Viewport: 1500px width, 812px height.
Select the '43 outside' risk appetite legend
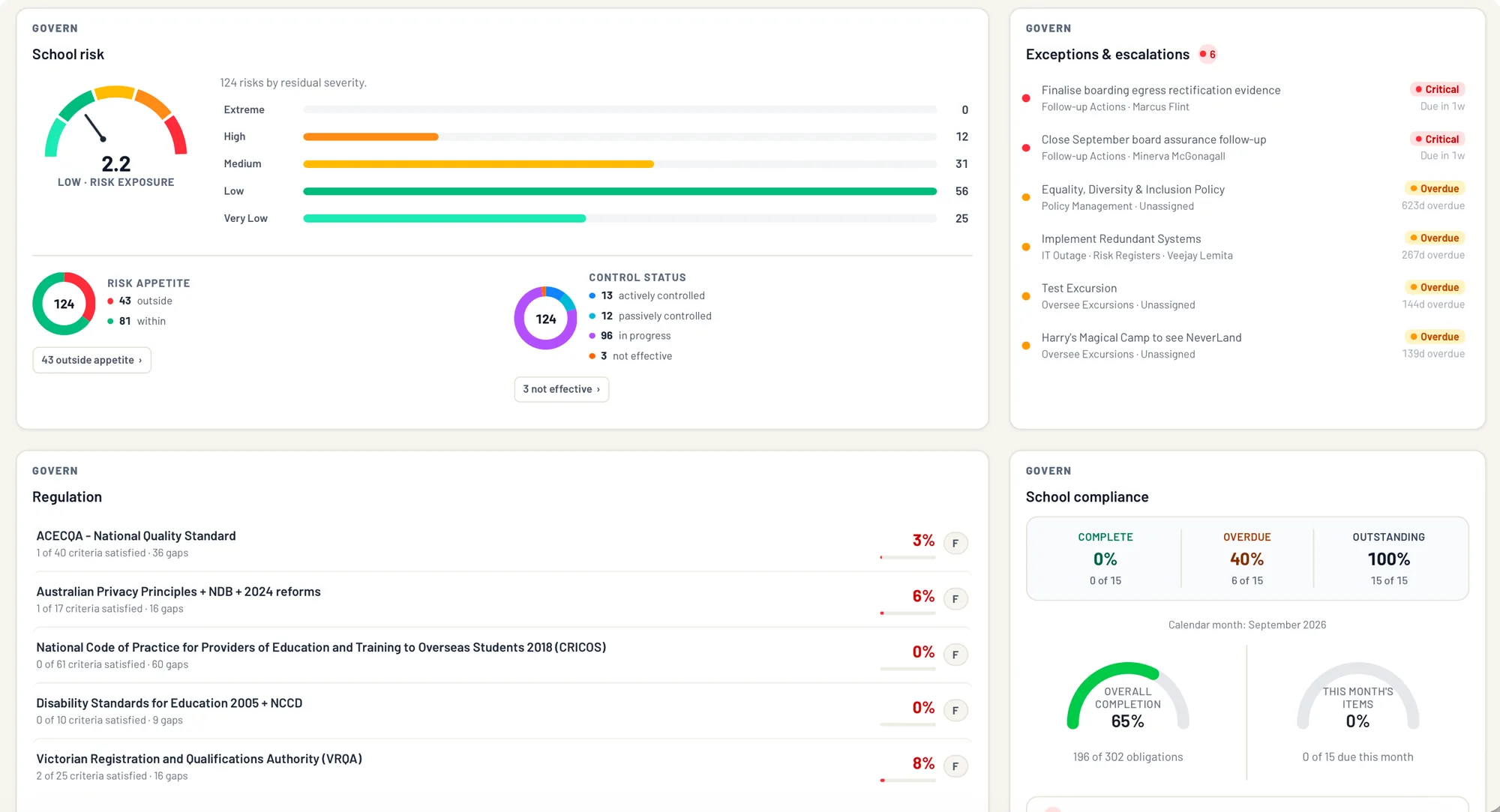point(140,301)
